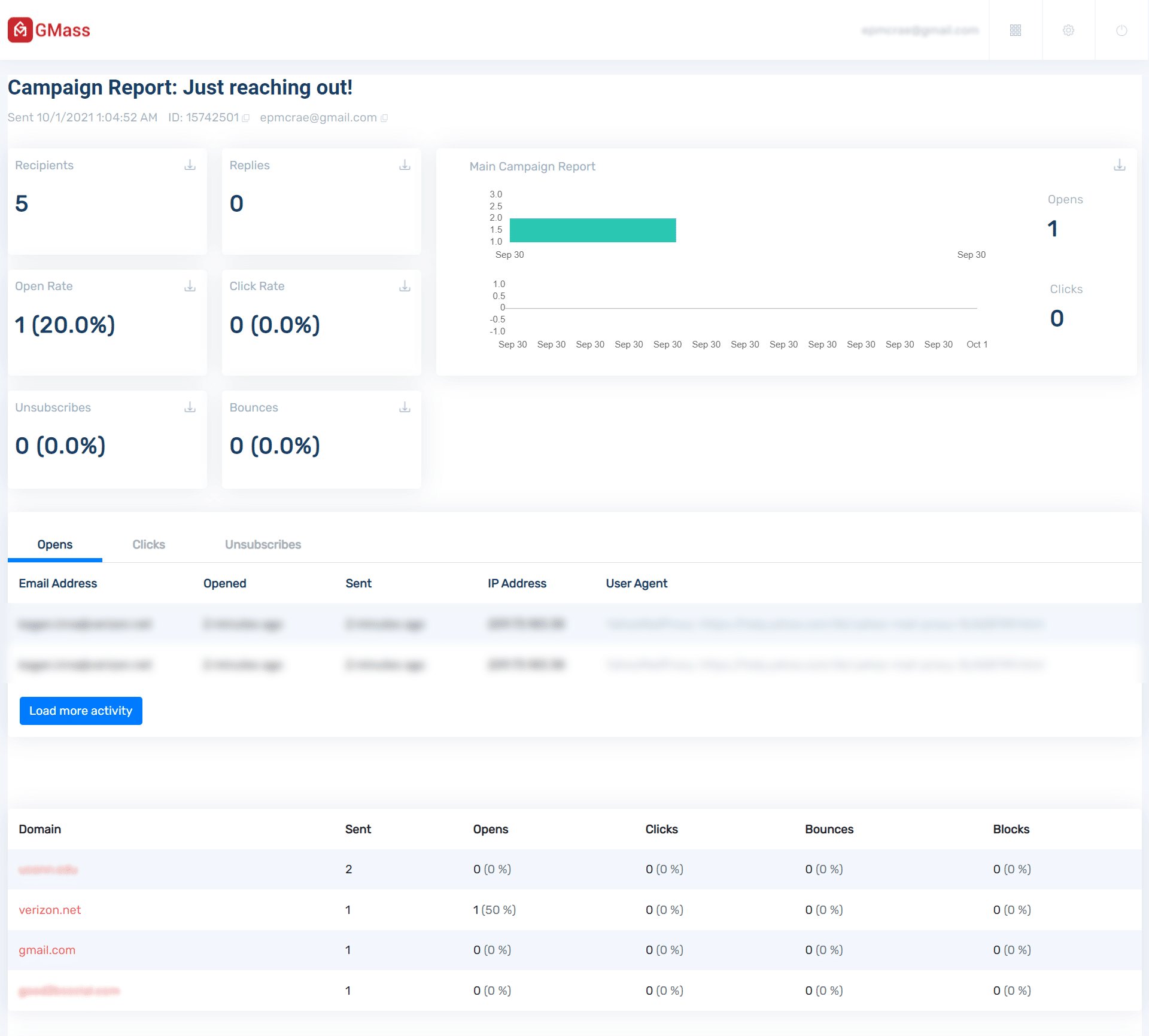This screenshot has height=1036, width=1149.
Task: Click the '1 (50 %)' opens value for verizon.net
Action: (x=494, y=910)
